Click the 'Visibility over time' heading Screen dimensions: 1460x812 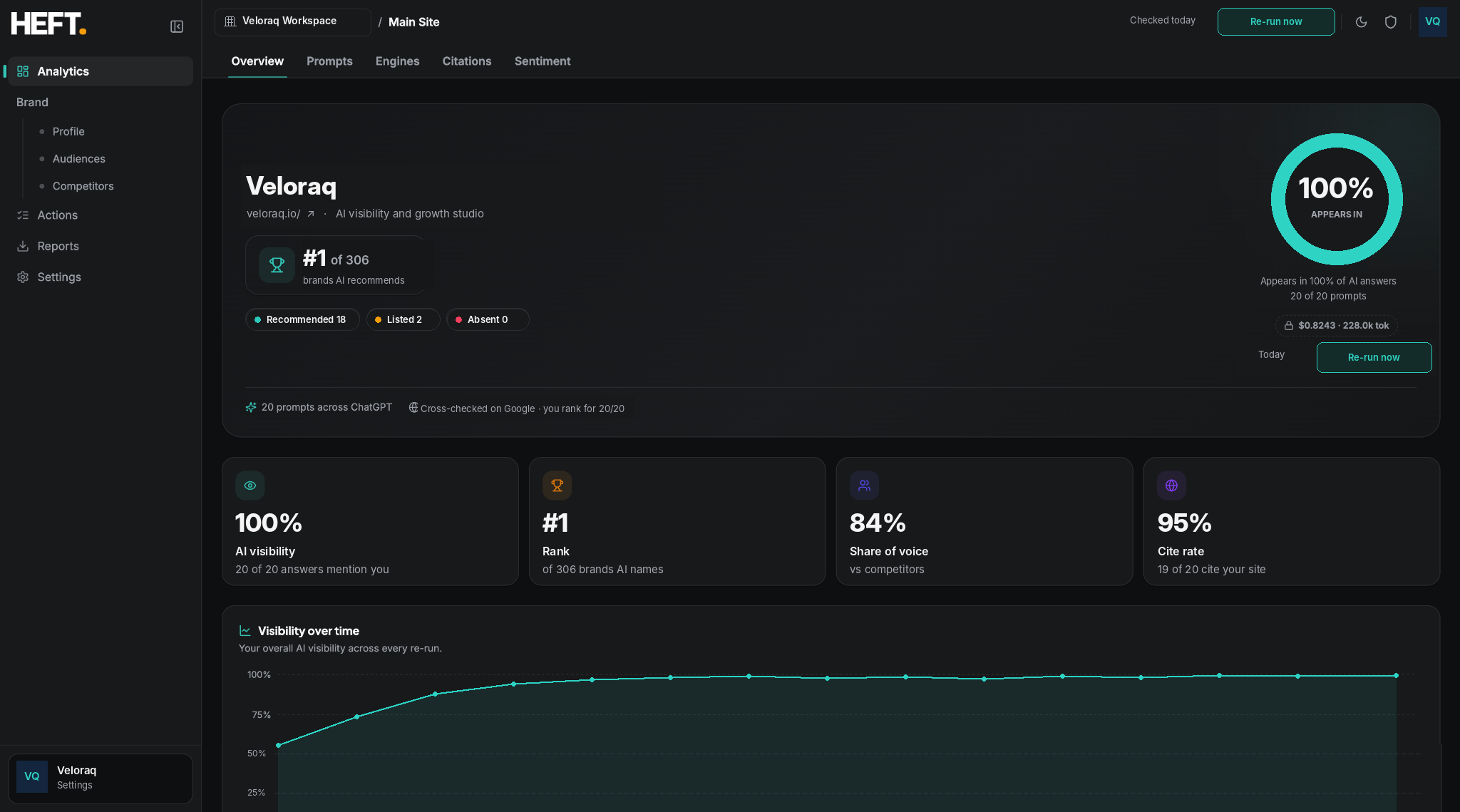tap(309, 631)
